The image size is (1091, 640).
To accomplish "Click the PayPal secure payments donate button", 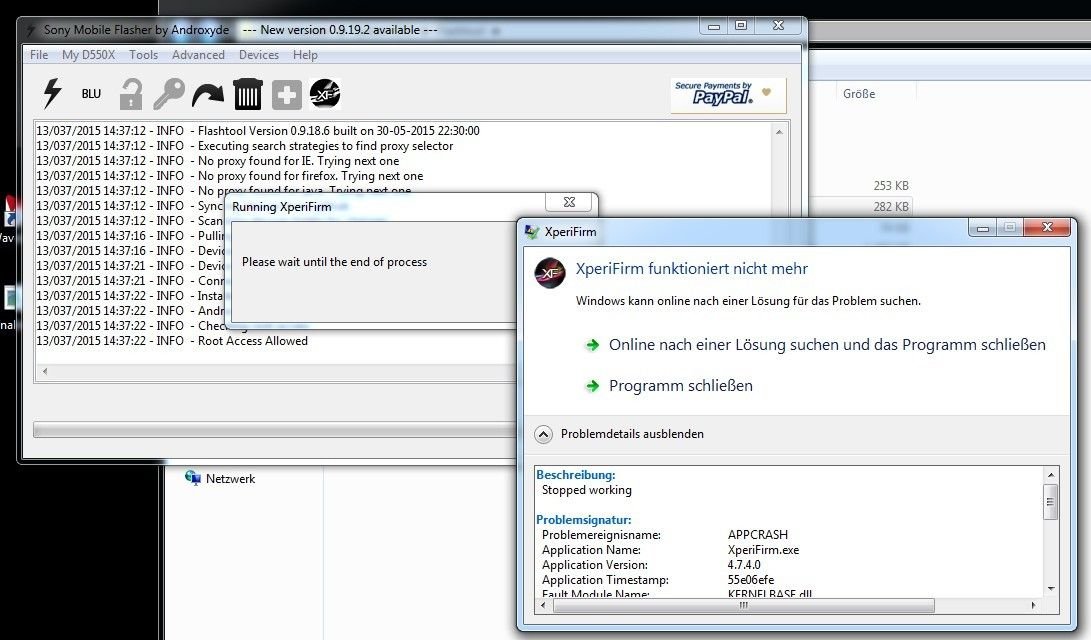I will 728,94.
